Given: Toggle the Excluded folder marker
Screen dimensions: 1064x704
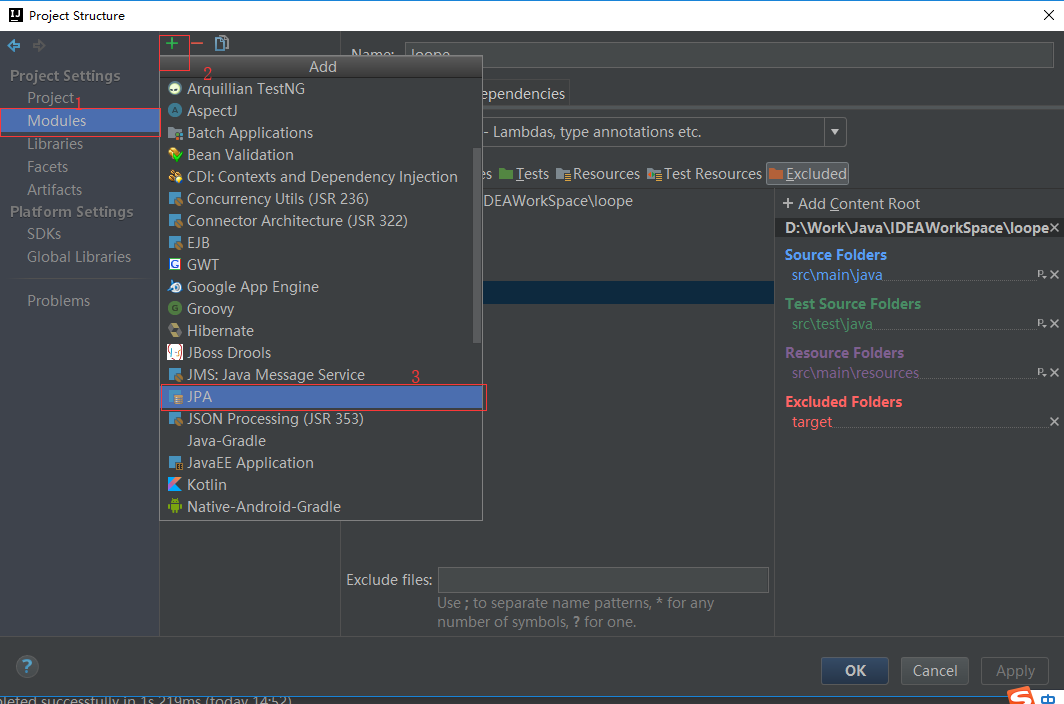Looking at the screenshot, I should pos(808,174).
